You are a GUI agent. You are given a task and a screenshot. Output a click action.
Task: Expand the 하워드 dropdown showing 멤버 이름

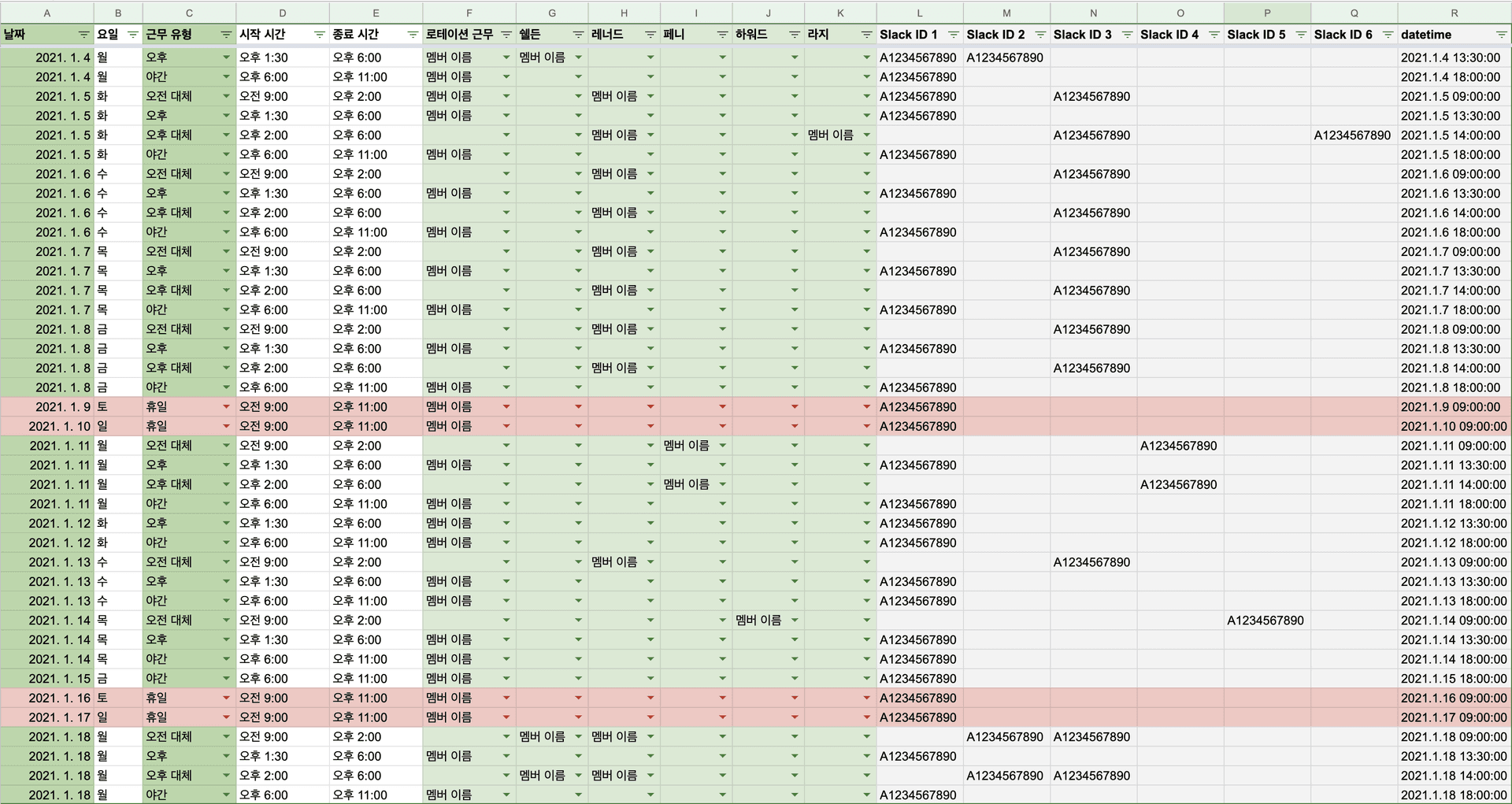[x=794, y=621]
